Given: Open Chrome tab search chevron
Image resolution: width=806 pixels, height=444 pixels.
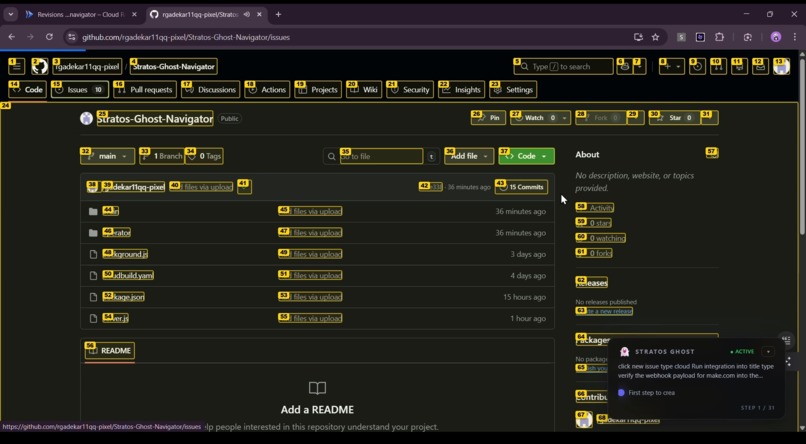Looking at the screenshot, I should (11, 14).
